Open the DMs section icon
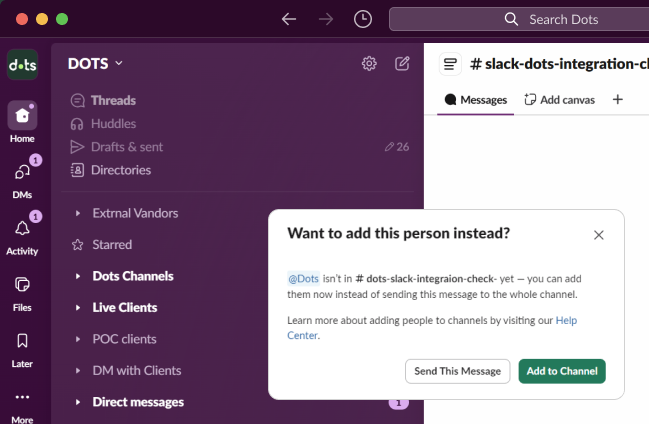Screen dimensions: 649x424 pyautogui.click(x=22, y=172)
